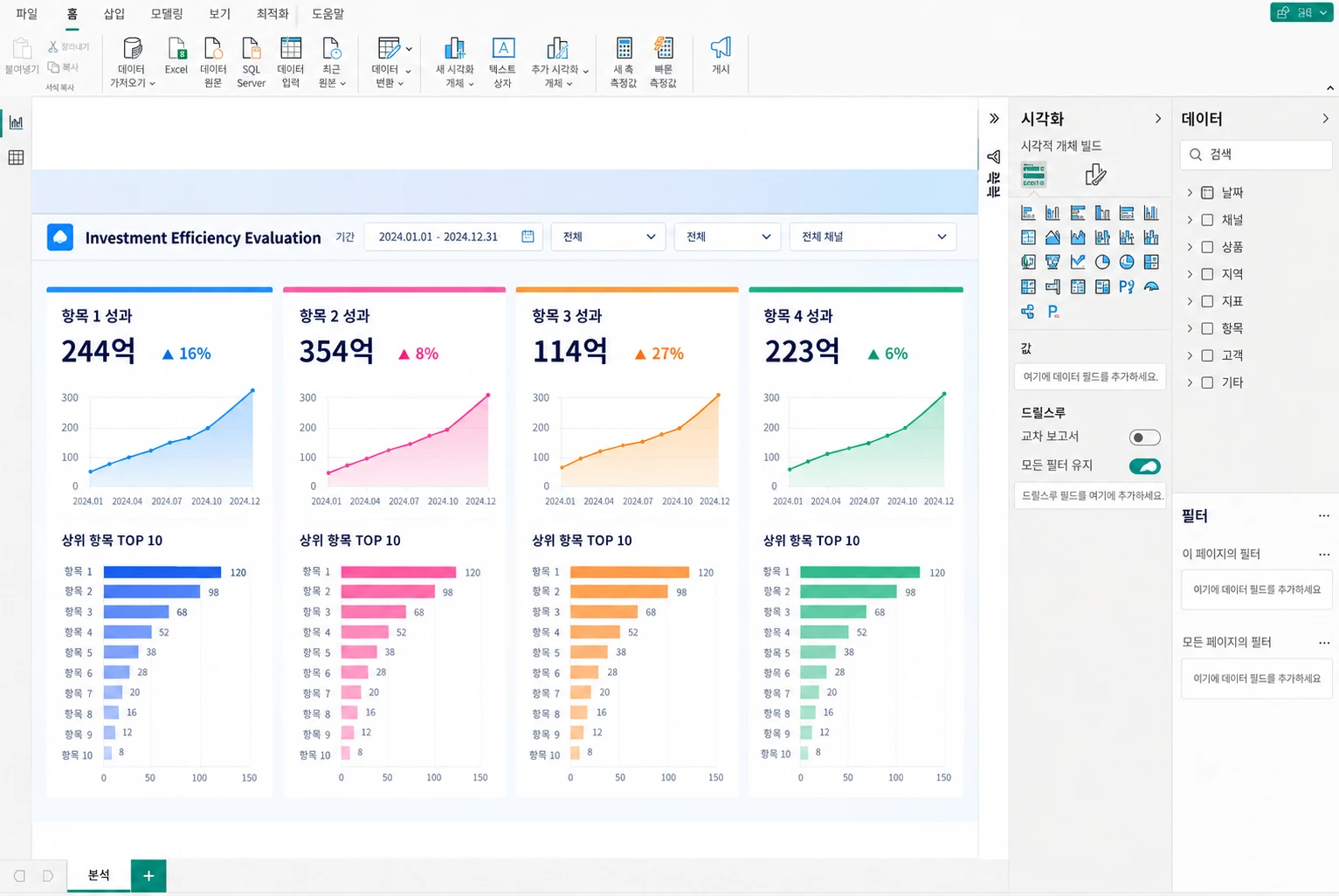
Task: Open the 전체 채널 dropdown
Action: pyautogui.click(x=873, y=237)
